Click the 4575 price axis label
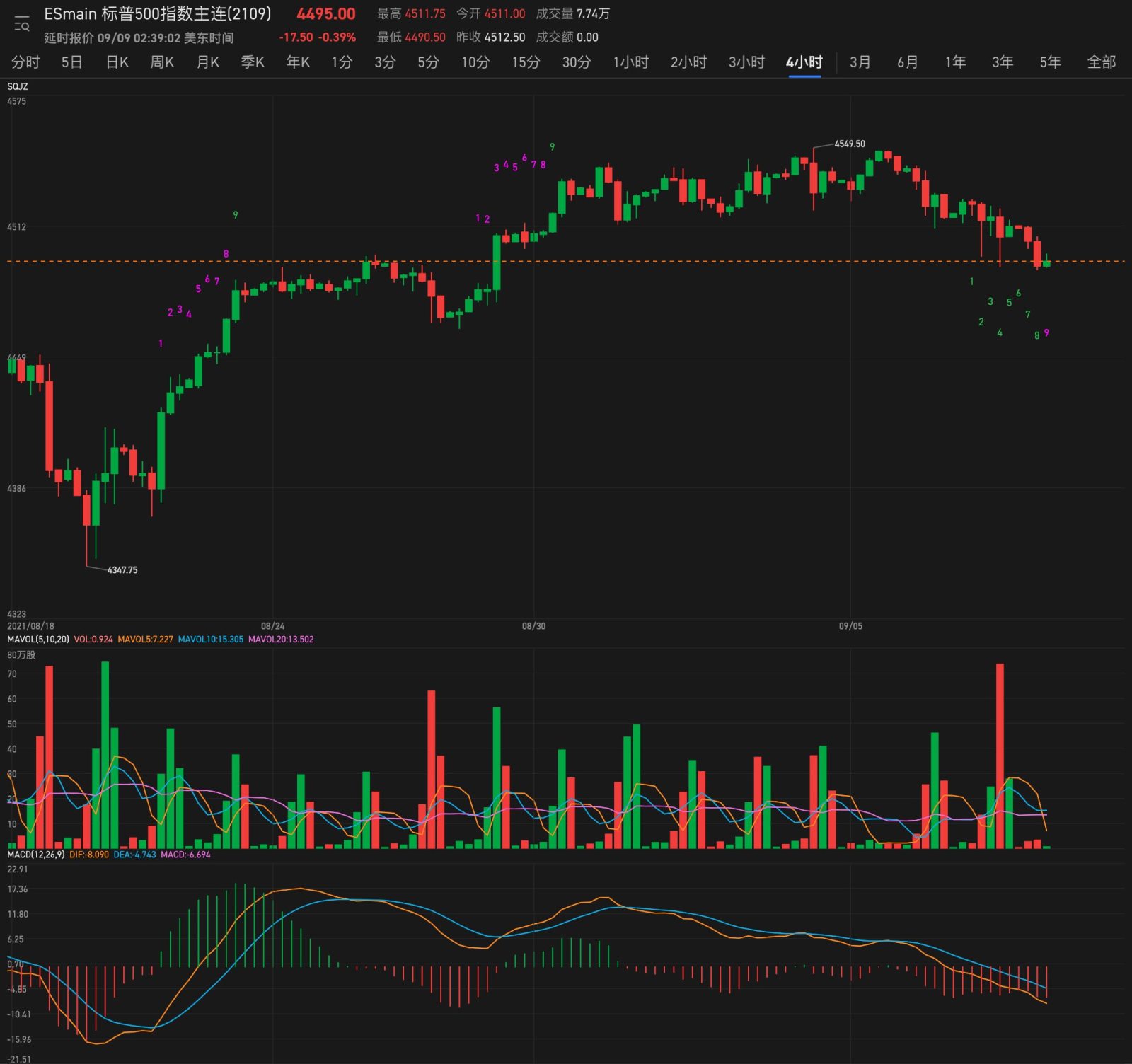 click(16, 101)
